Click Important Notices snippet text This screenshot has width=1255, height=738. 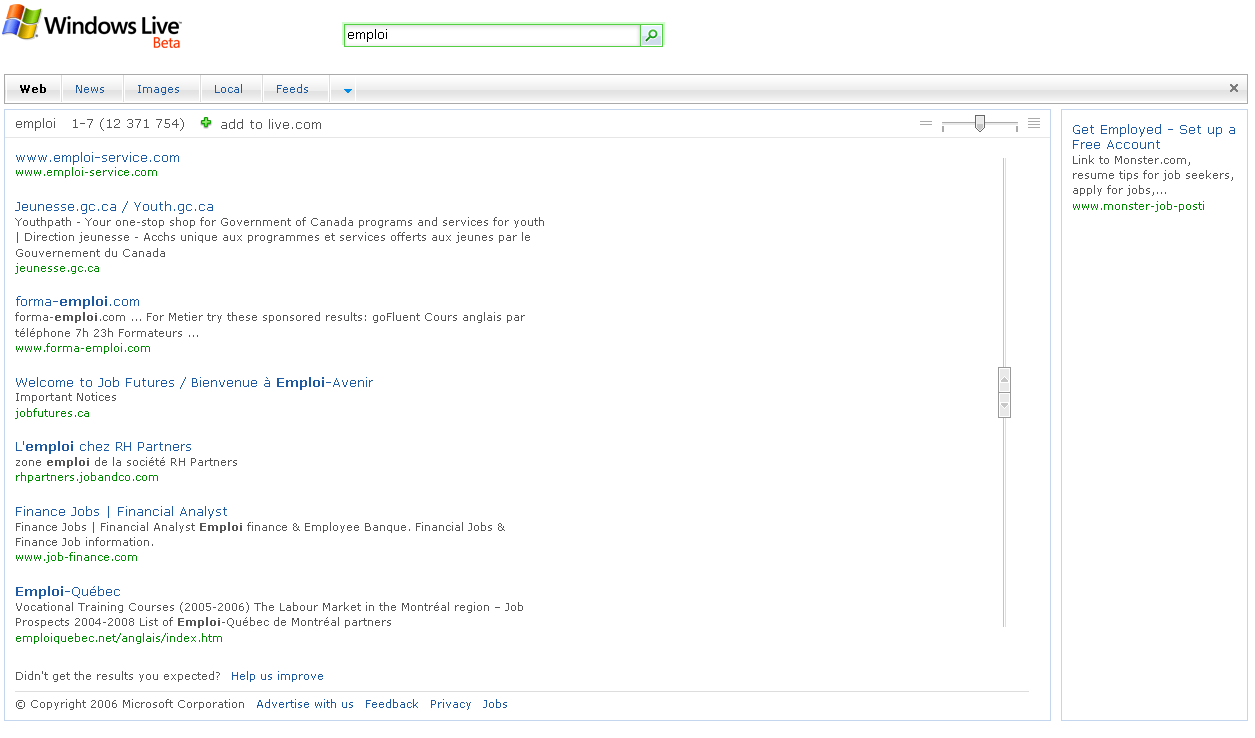tap(66, 397)
